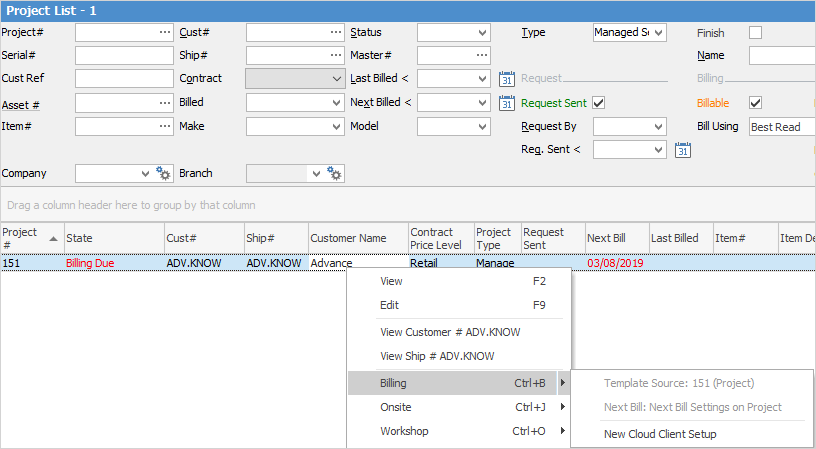Expand the Request By dropdown
The height and width of the screenshot is (449, 816).
click(658, 127)
